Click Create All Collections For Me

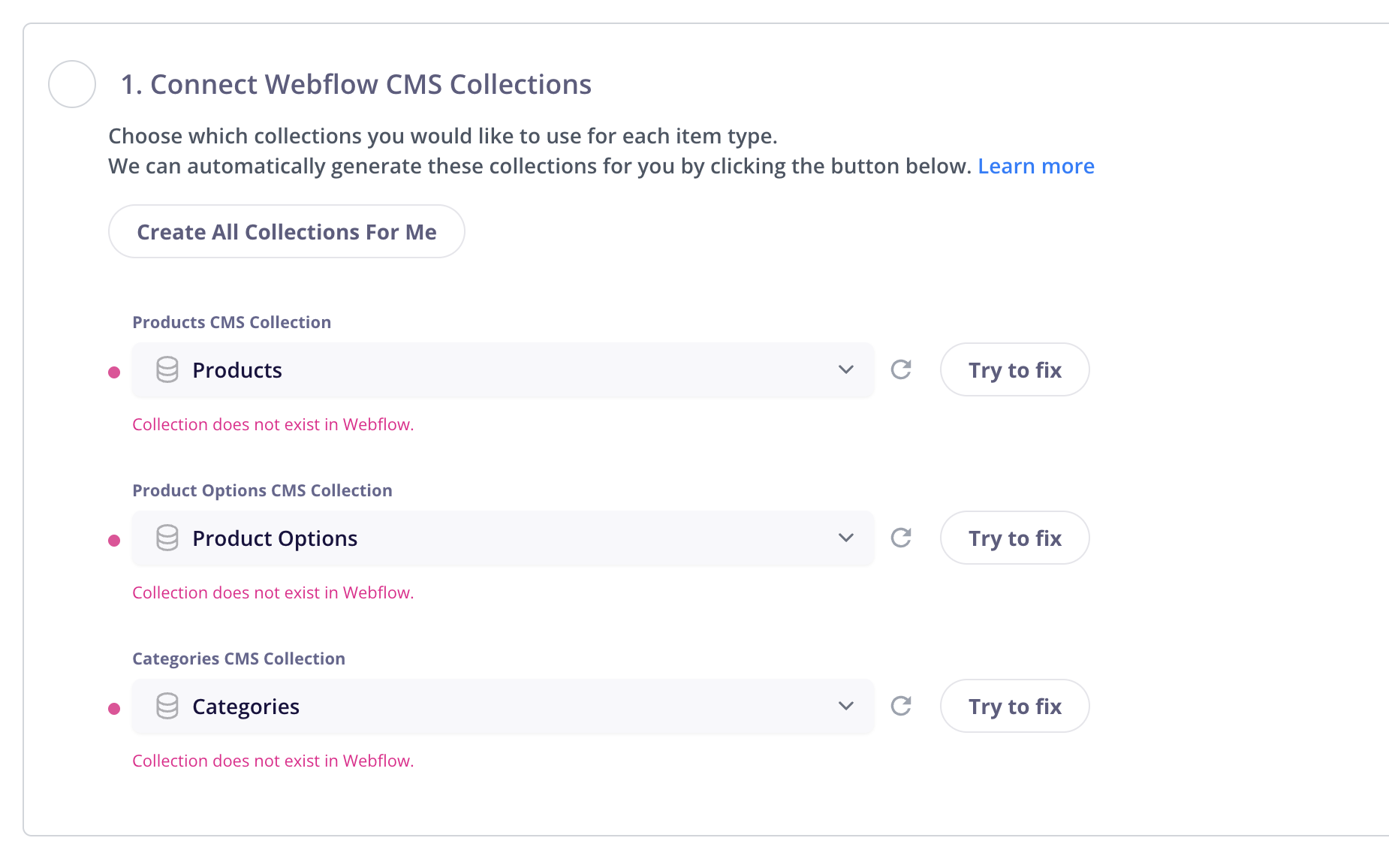(x=287, y=231)
